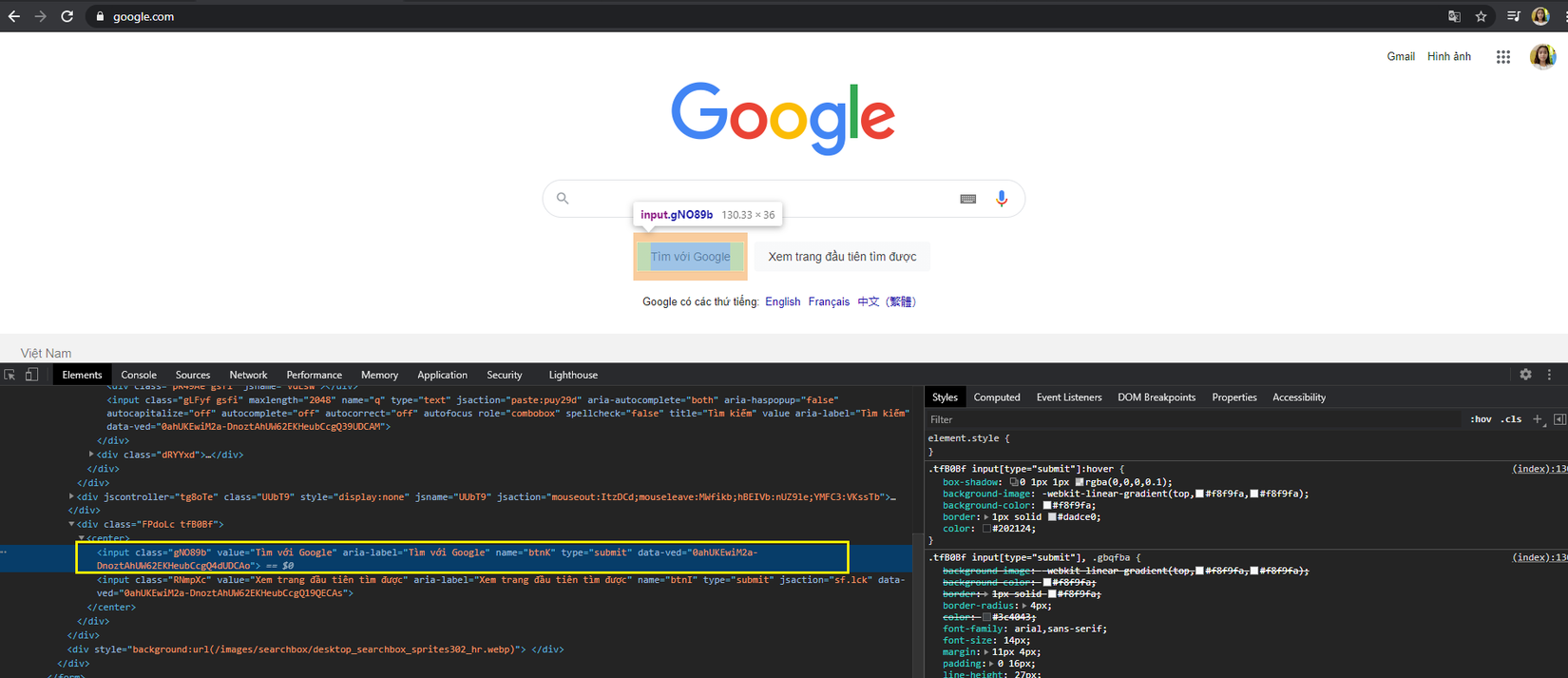Start voice search with the microphone
The image size is (1568, 678).
tap(1001, 198)
